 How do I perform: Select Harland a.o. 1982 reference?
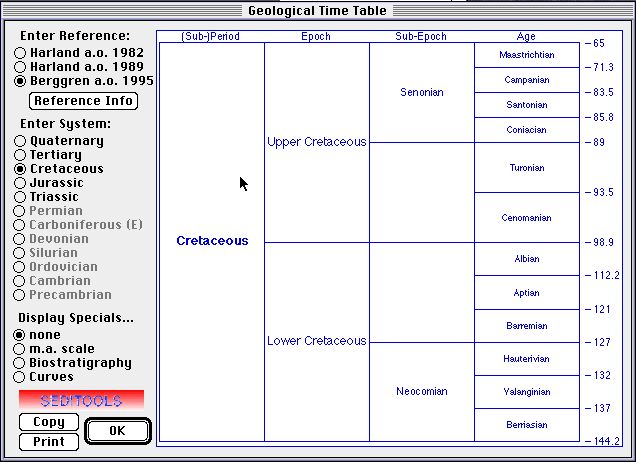click(20, 53)
